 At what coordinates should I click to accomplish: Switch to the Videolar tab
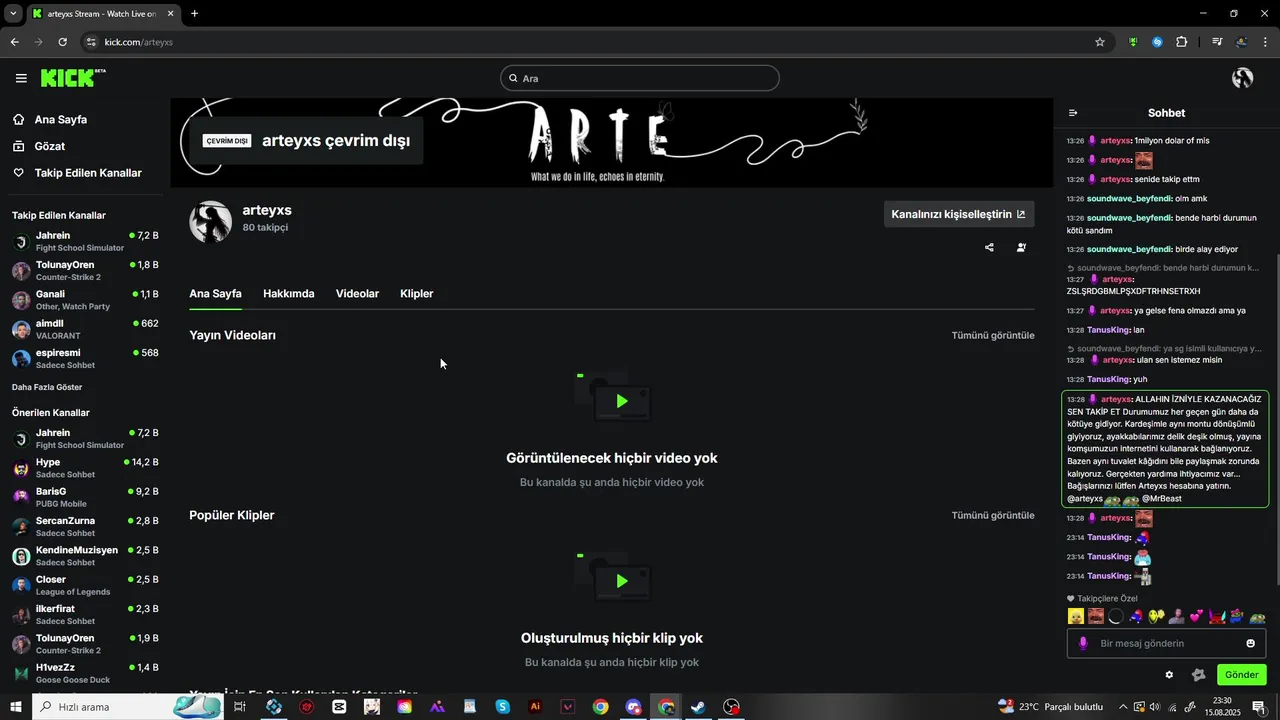pyautogui.click(x=357, y=294)
